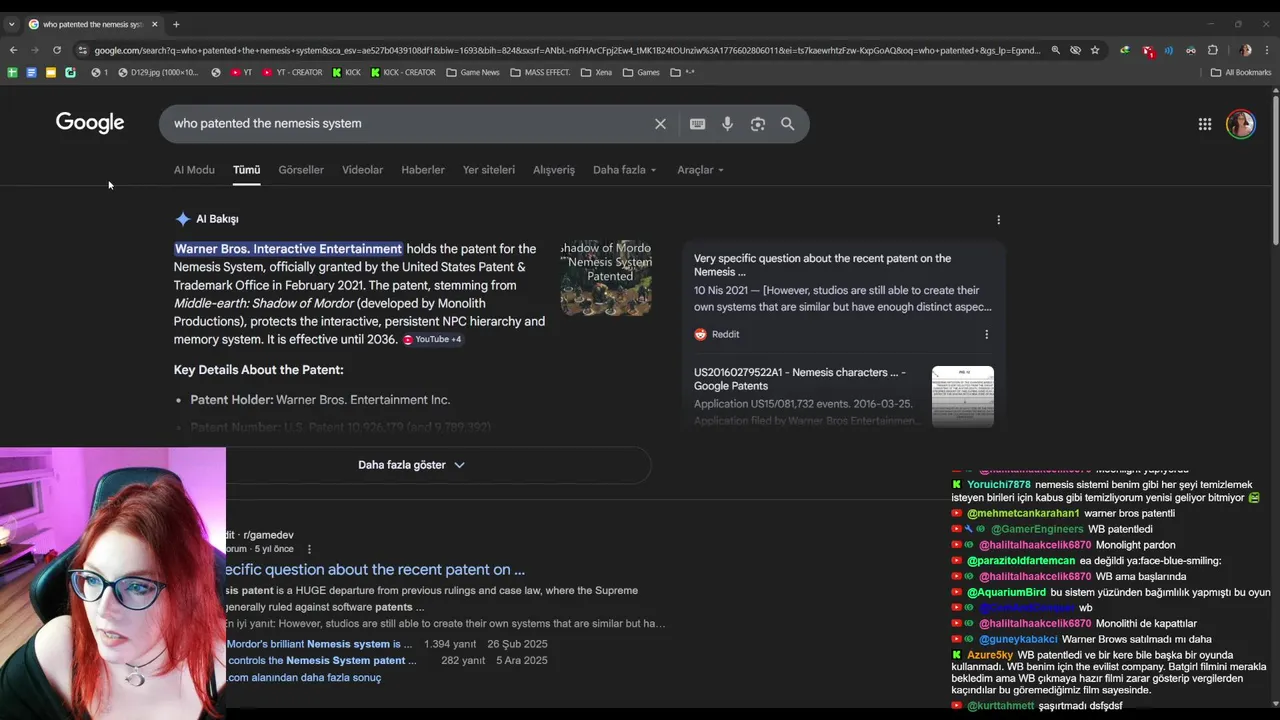Viewport: 1280px width, 720px height.
Task: Open the Chrome profile avatar in the toolbar
Action: 1245,50
